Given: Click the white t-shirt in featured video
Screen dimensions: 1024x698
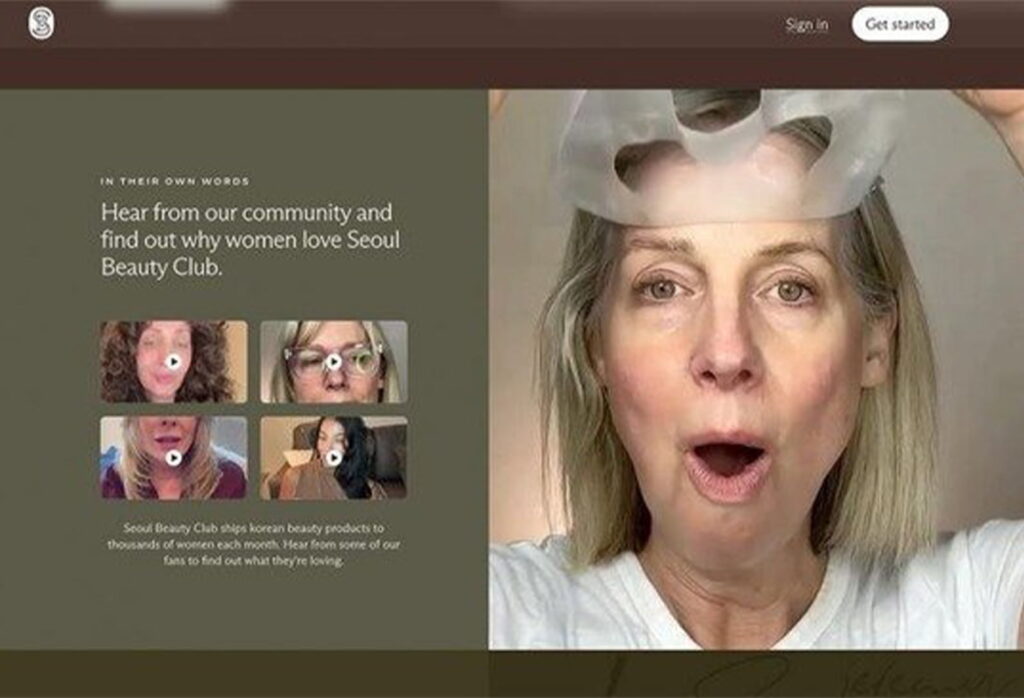Looking at the screenshot, I should click(560, 600).
